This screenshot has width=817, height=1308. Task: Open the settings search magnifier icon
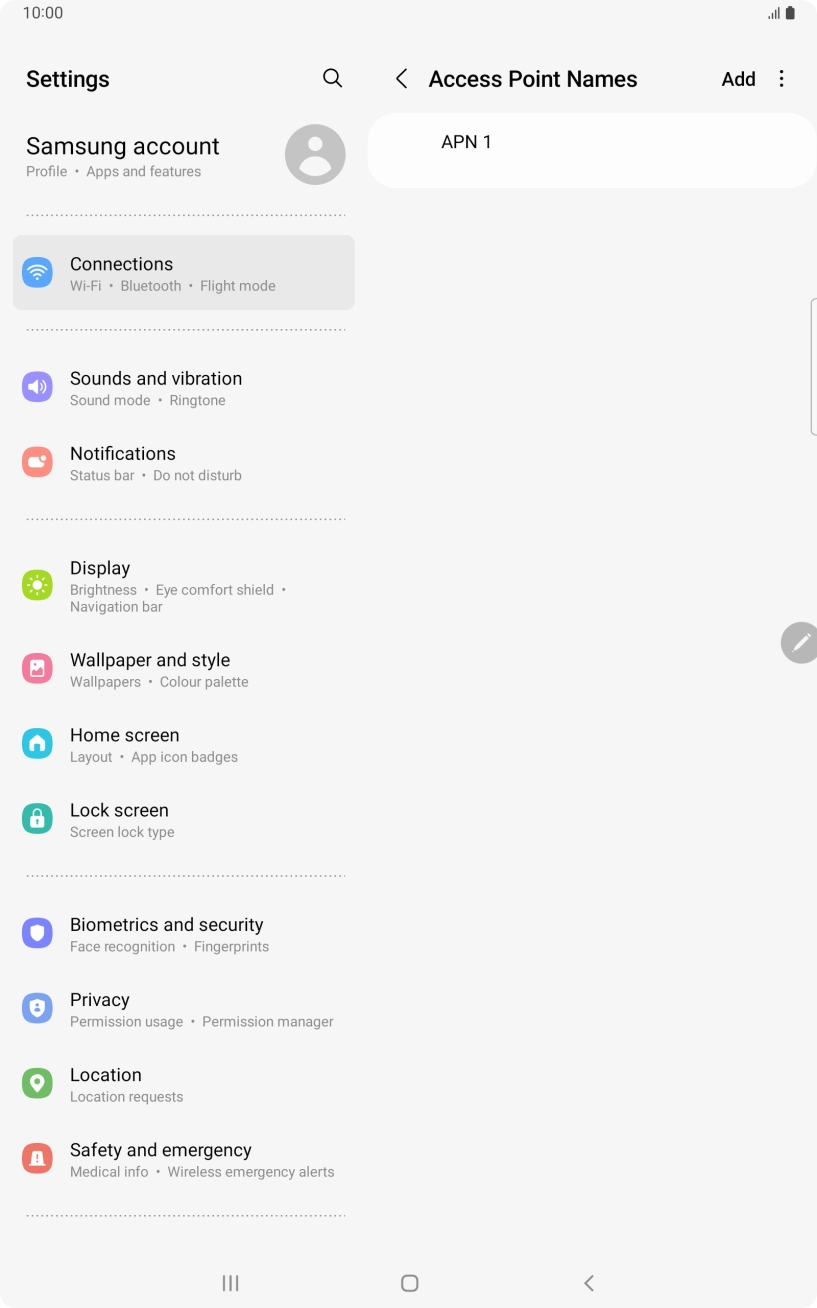[333, 78]
